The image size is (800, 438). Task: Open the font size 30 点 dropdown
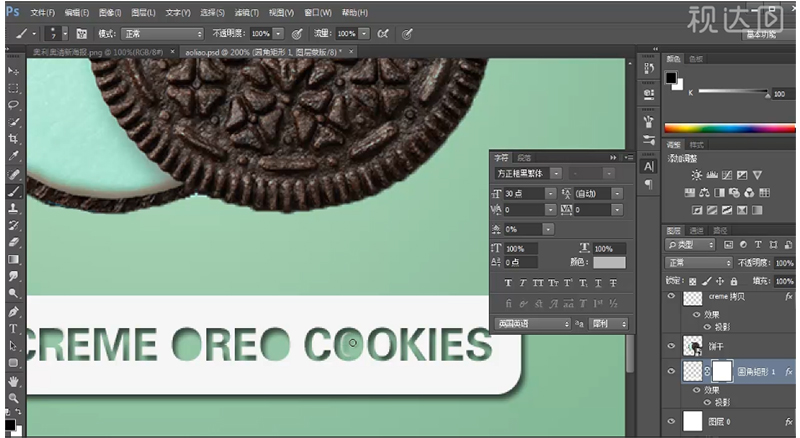(550, 193)
